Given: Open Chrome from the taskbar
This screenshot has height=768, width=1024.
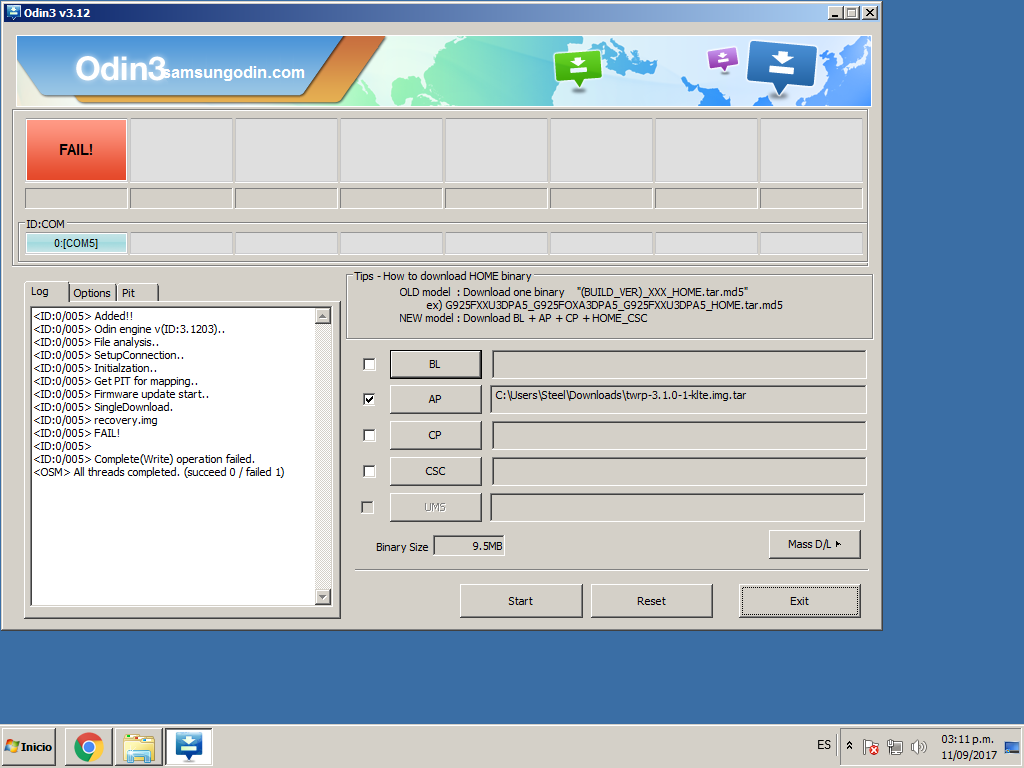Looking at the screenshot, I should tap(89, 746).
